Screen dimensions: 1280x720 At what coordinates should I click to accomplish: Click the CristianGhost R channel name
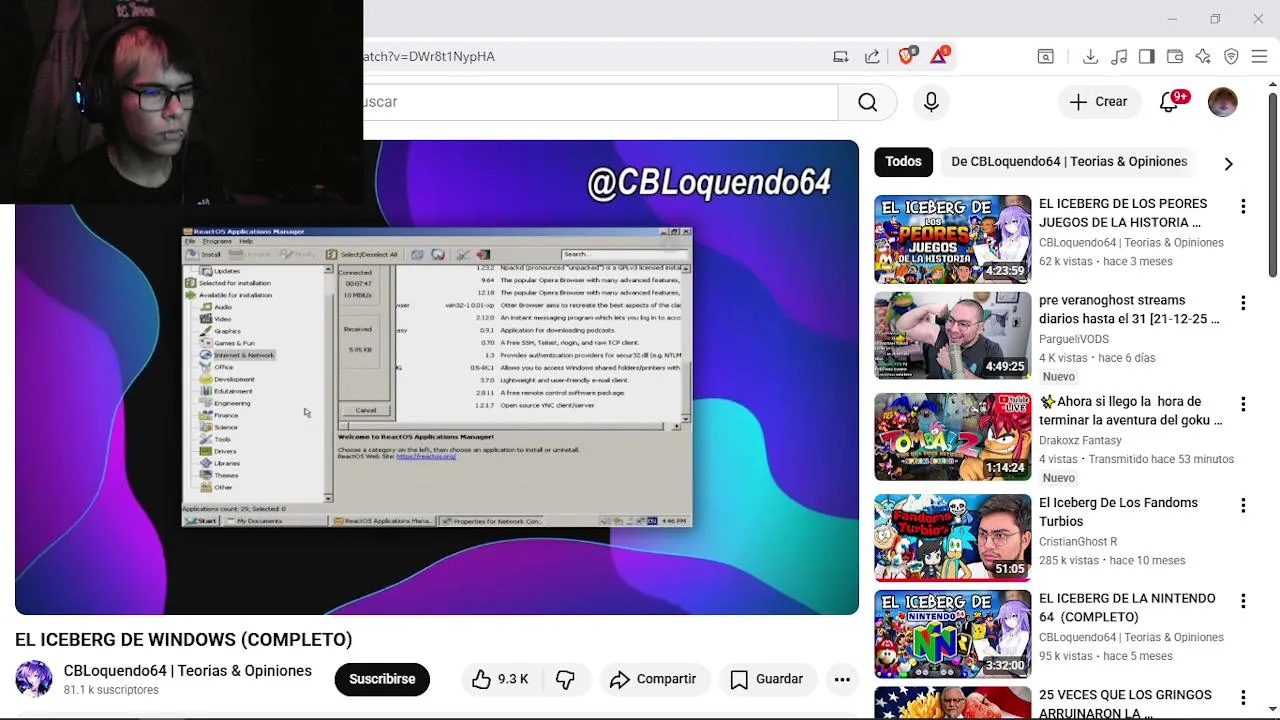coord(1078,542)
